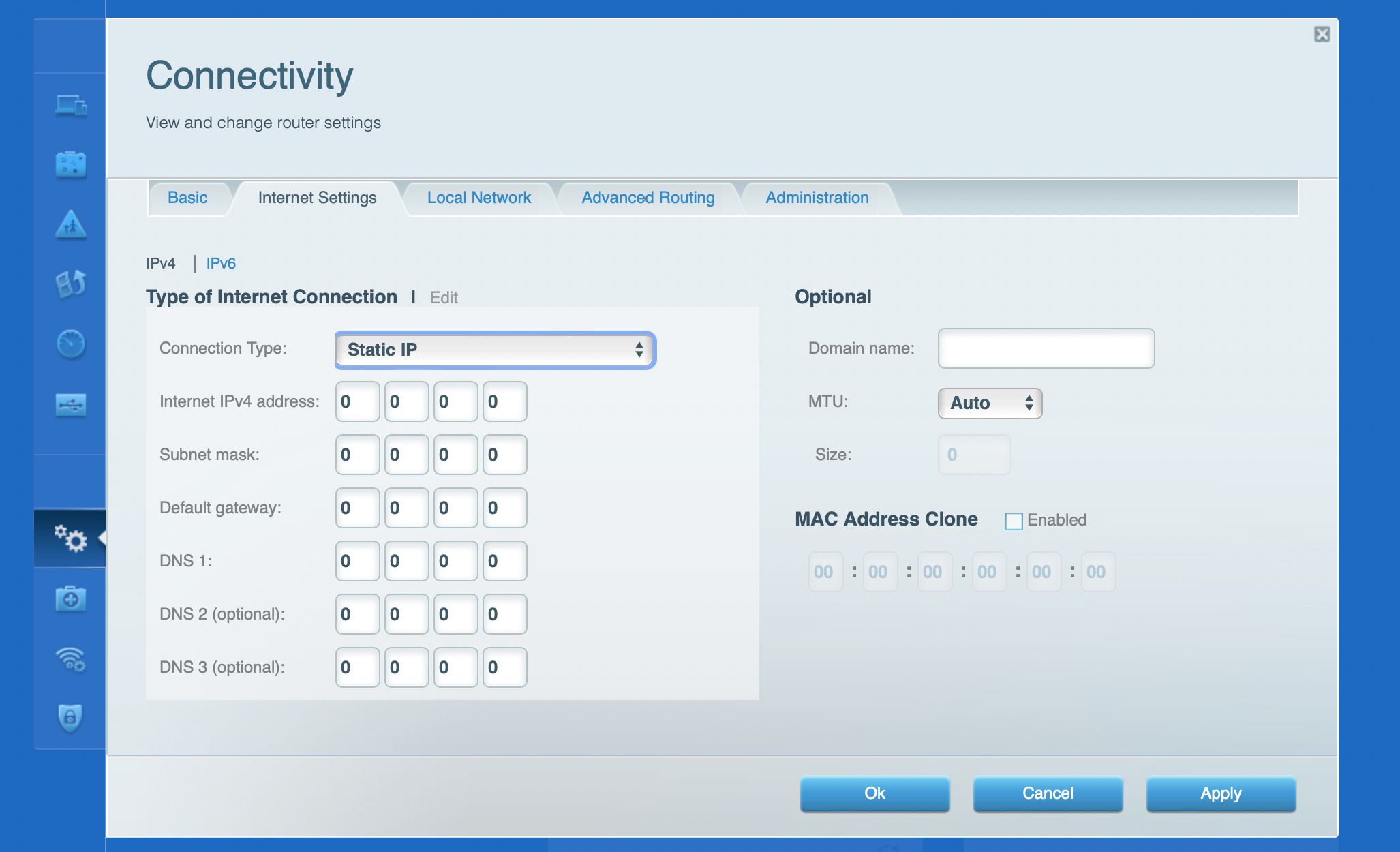Open Security shield lock icon
The height and width of the screenshot is (852, 1400).
71,718
